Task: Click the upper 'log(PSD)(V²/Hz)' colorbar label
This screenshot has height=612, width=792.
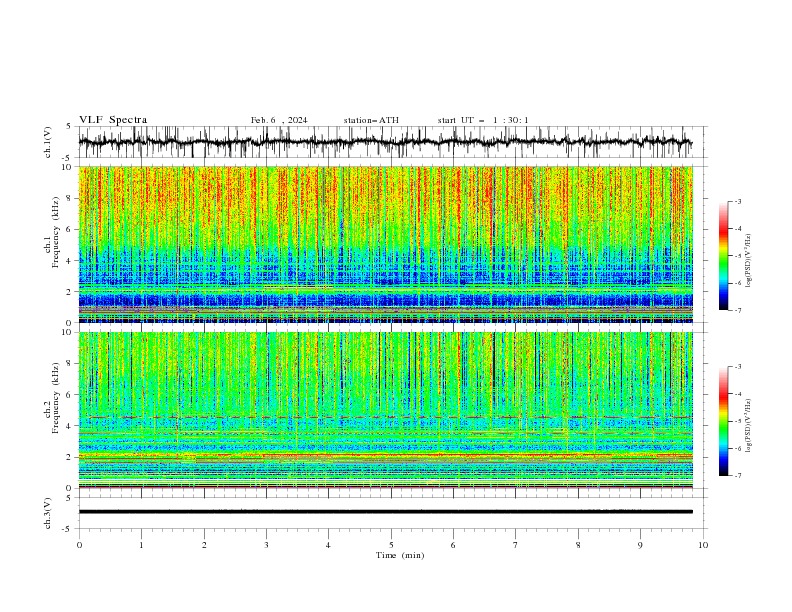Action: [x=748, y=261]
